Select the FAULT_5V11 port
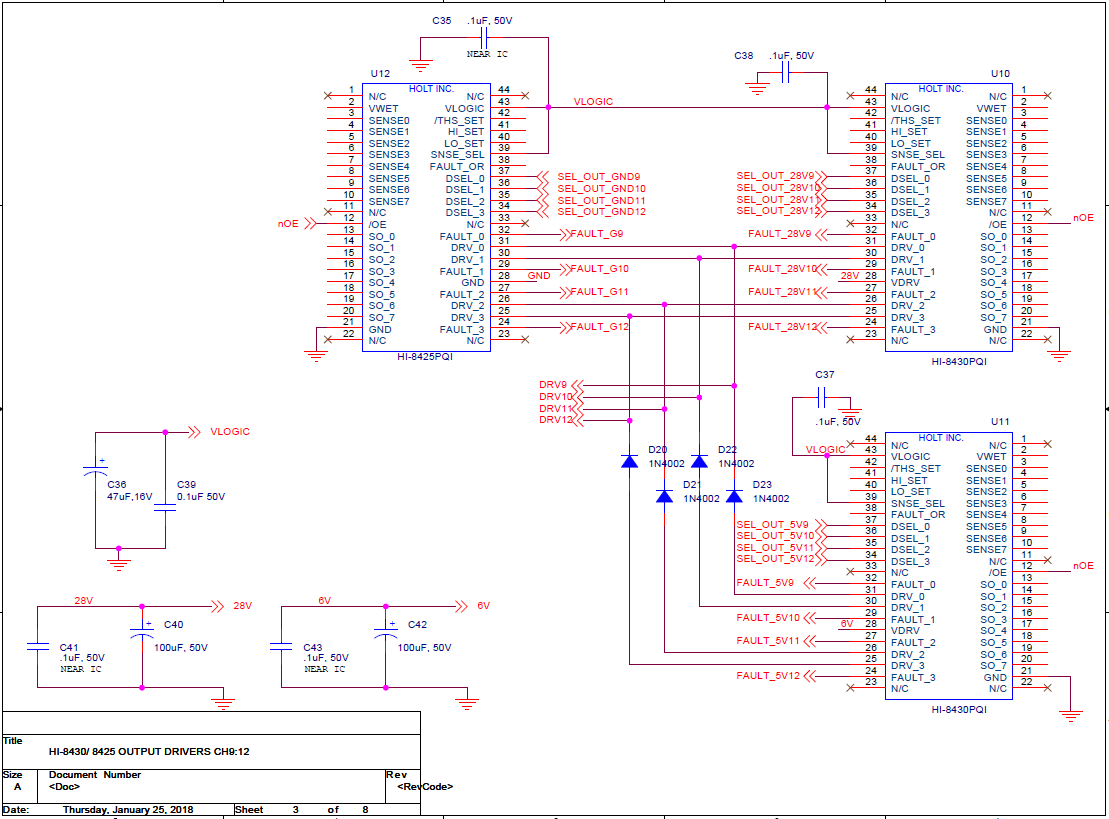The image size is (1109, 819). point(776,641)
